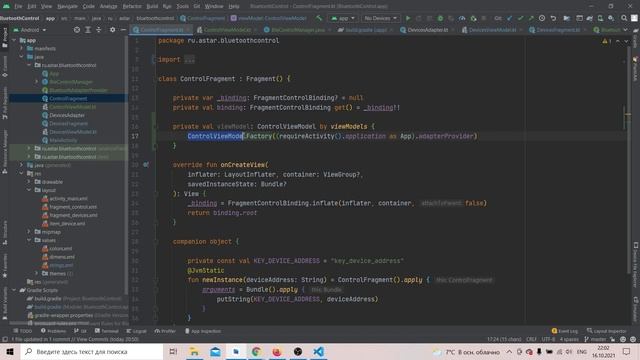
Task: Click the Git rollback undo arrow icon
Action: coord(553,18)
